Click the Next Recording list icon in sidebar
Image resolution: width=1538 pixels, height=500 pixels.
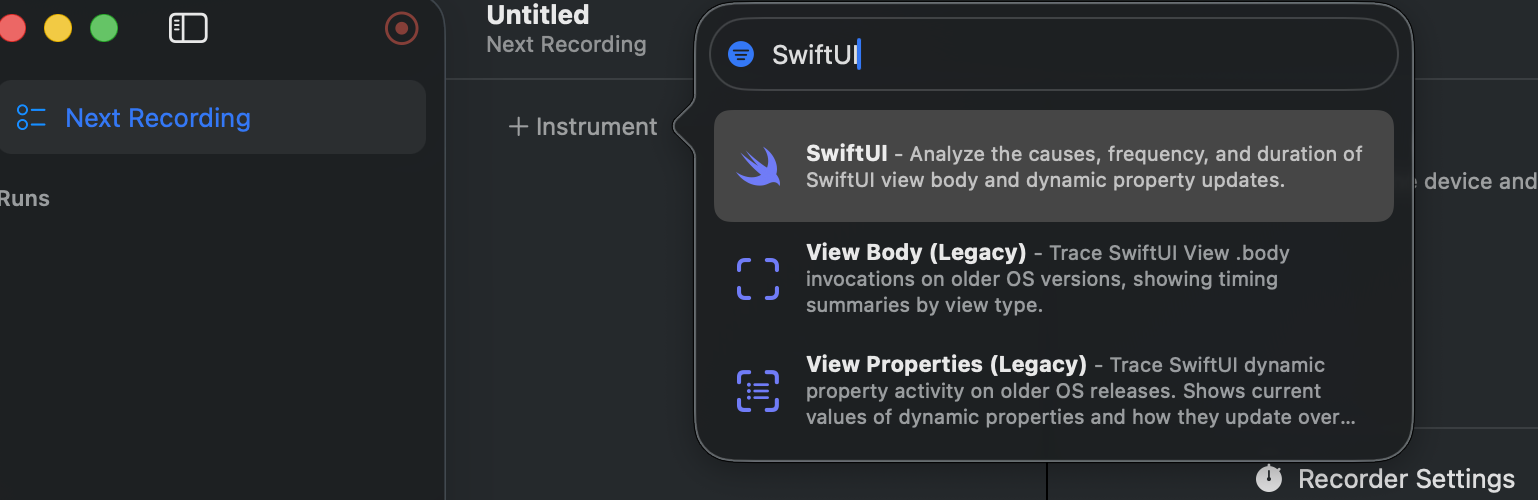(31, 118)
